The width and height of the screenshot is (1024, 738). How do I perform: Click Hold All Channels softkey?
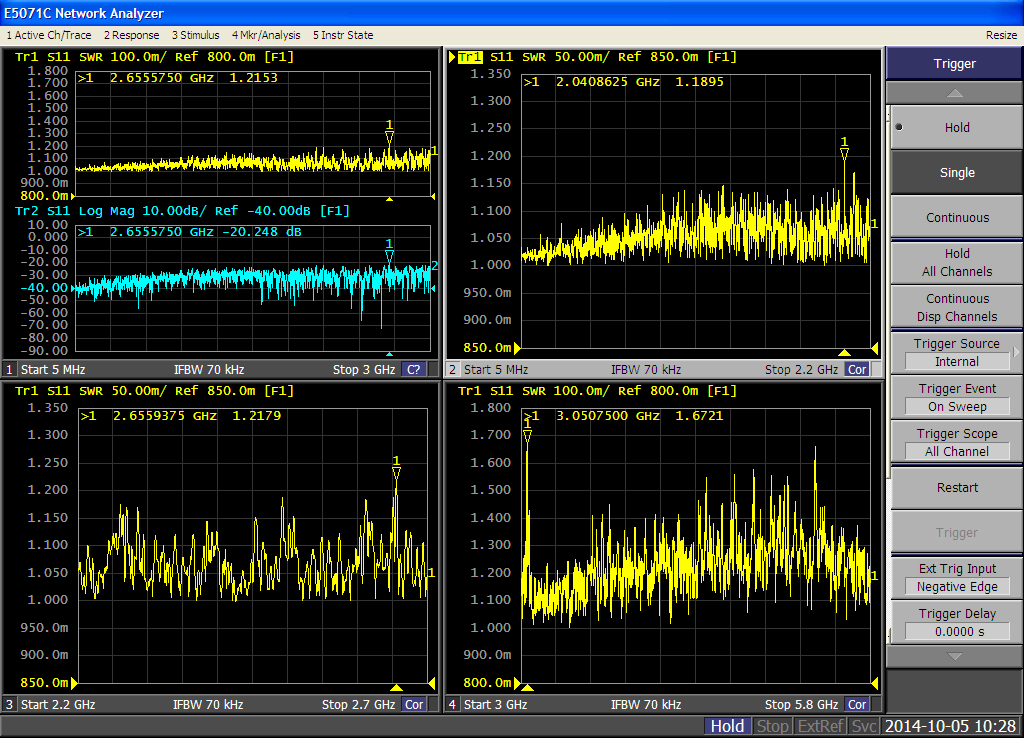click(x=956, y=263)
